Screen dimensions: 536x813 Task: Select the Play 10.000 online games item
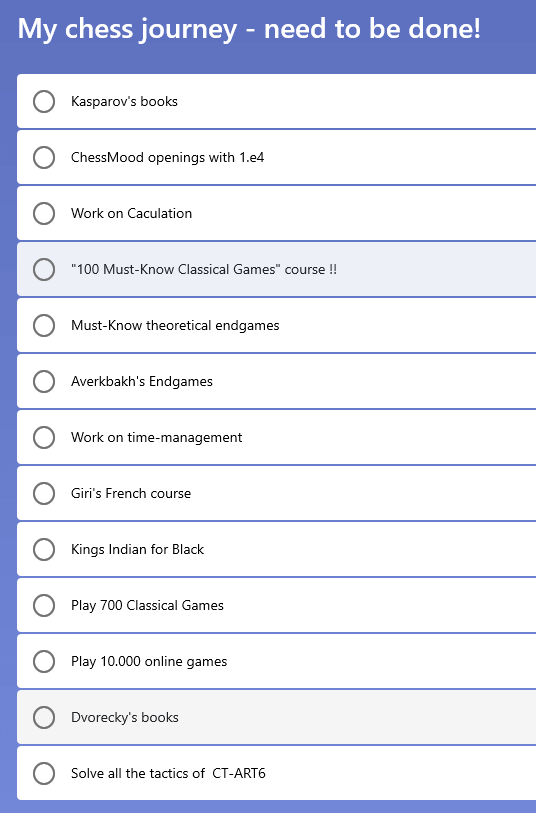point(277,661)
